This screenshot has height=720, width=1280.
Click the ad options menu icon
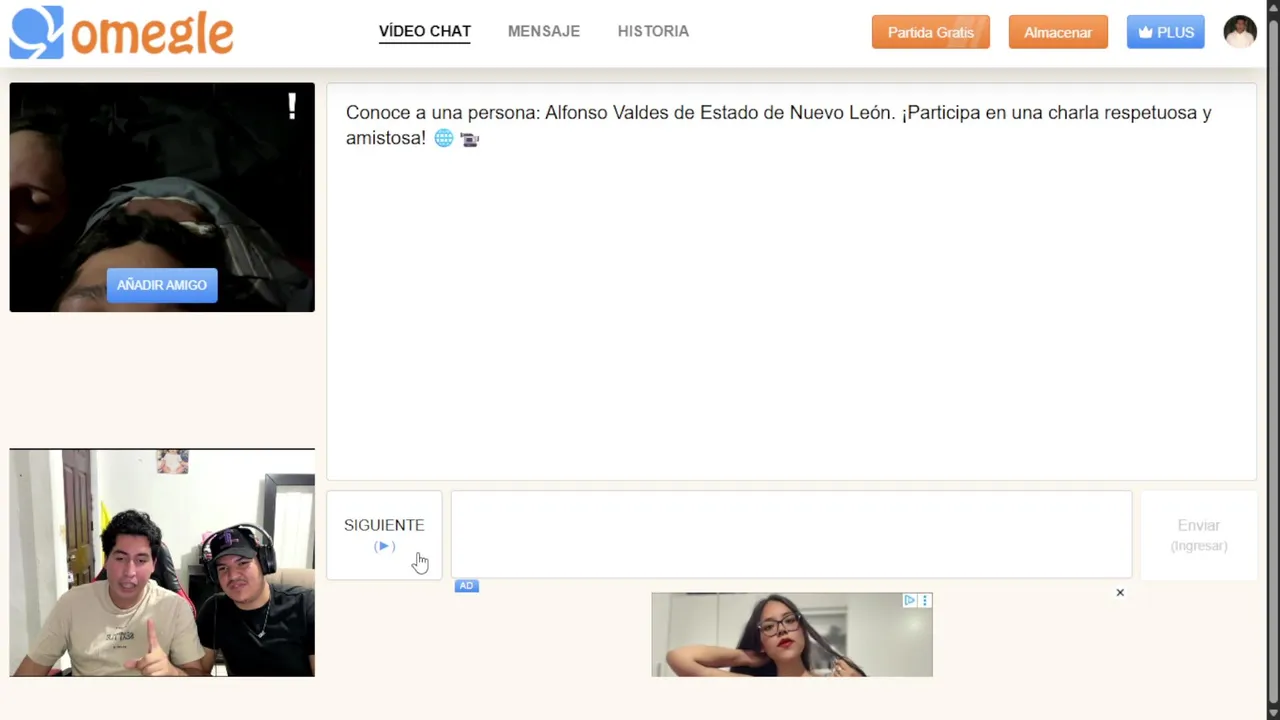click(x=925, y=600)
